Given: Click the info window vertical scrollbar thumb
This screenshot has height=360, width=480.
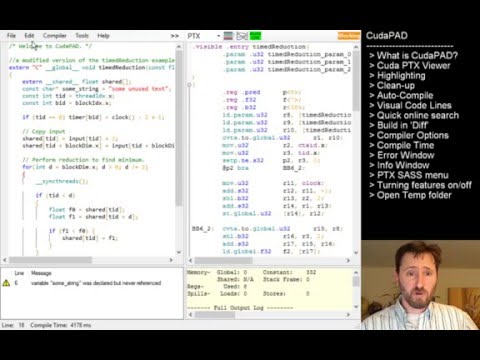Looking at the screenshot, I should tap(356, 282).
